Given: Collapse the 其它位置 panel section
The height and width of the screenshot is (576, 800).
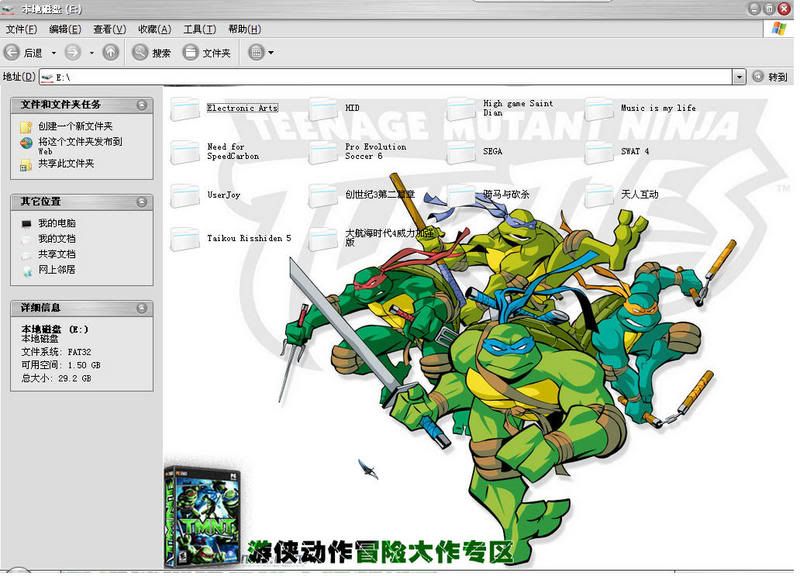Looking at the screenshot, I should (142, 202).
